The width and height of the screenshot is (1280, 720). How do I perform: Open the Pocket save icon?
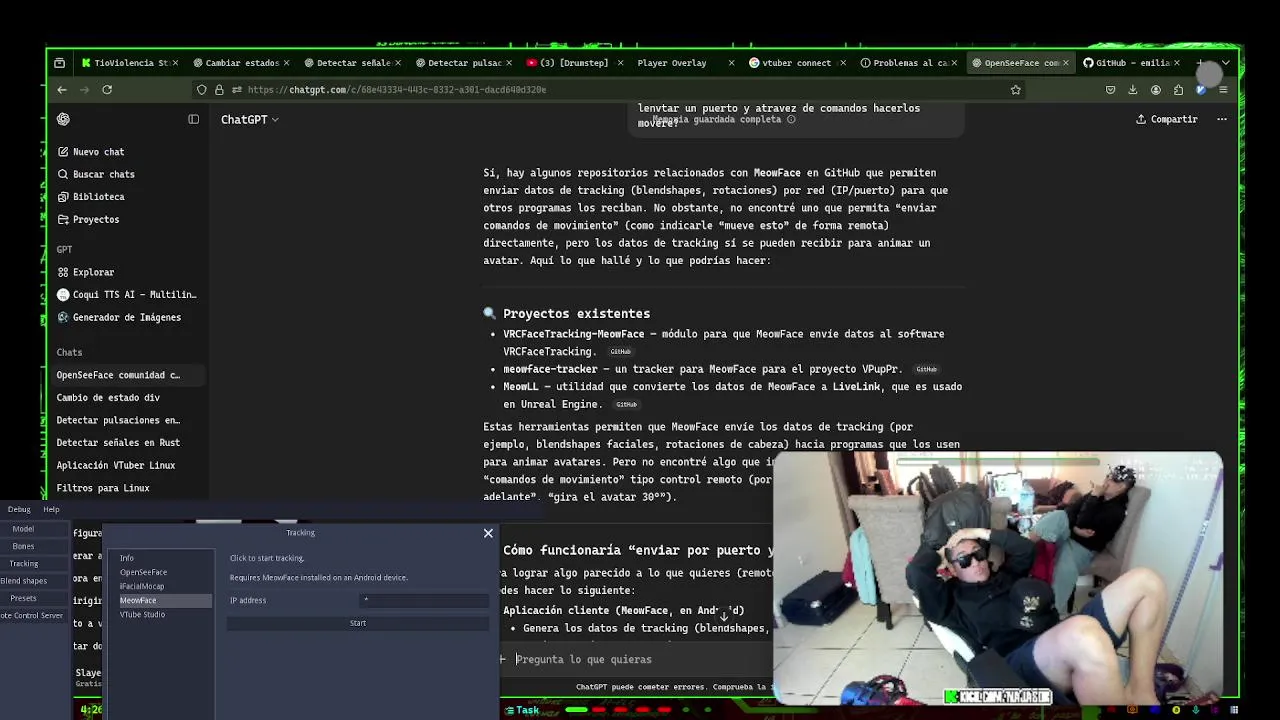(1110, 90)
